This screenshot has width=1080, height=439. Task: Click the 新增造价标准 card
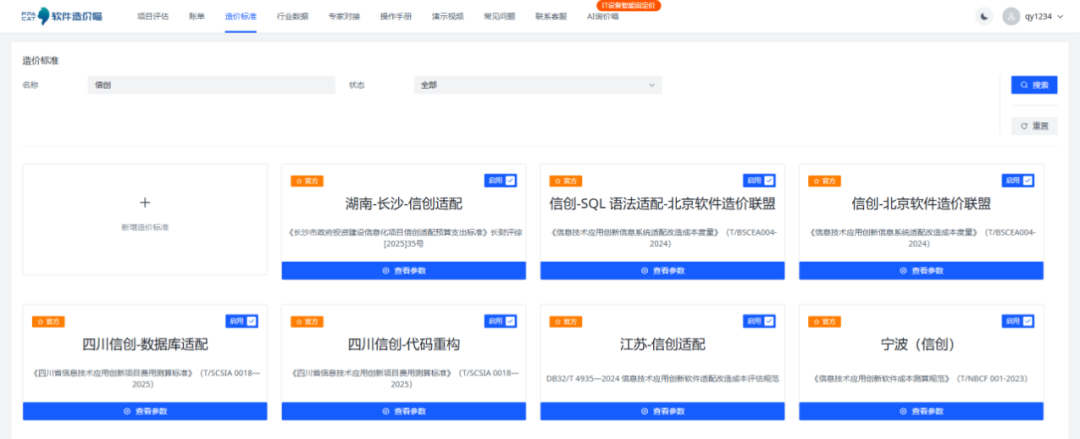[145, 219]
